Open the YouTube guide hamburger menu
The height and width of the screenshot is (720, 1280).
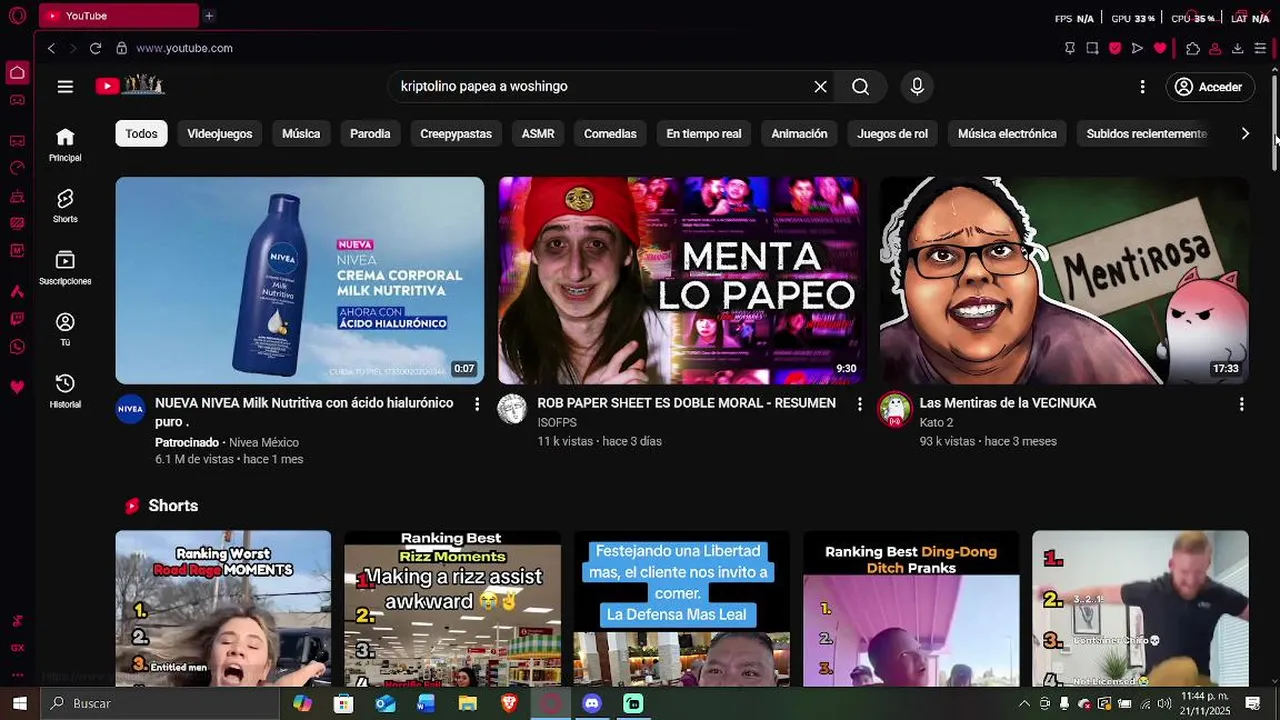[65, 87]
